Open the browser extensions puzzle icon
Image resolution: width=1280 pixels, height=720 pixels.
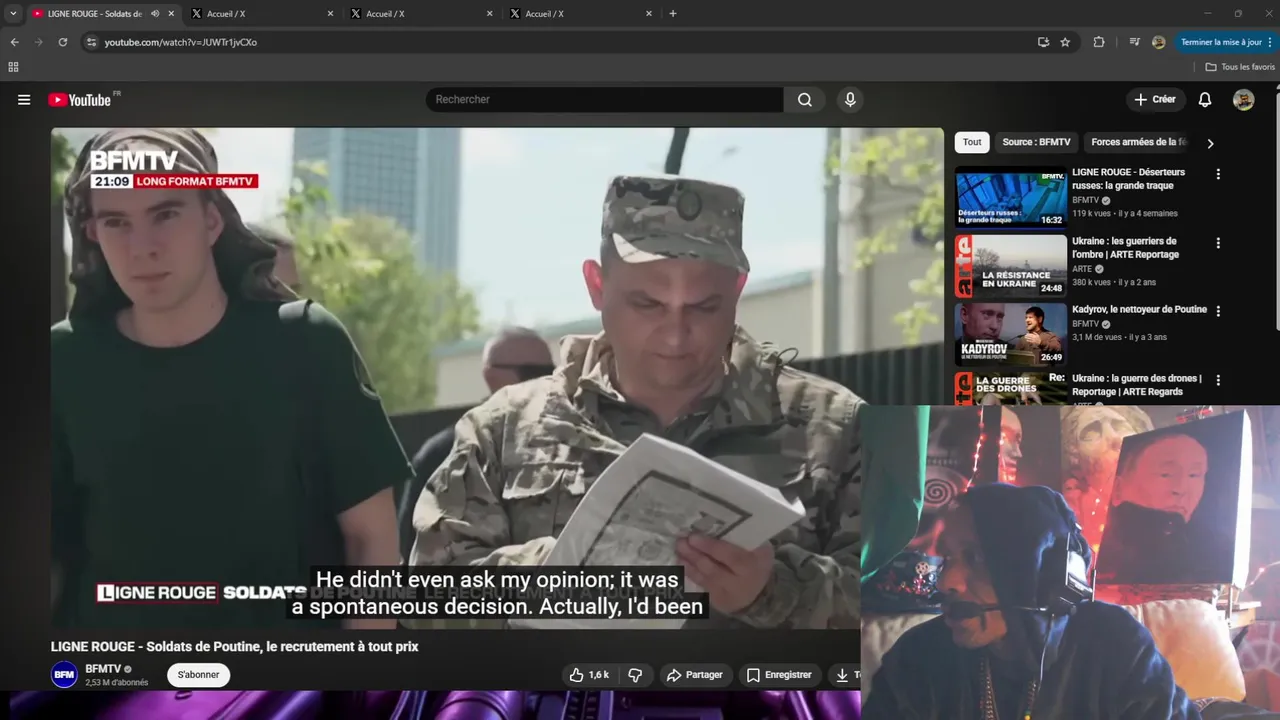1099,42
